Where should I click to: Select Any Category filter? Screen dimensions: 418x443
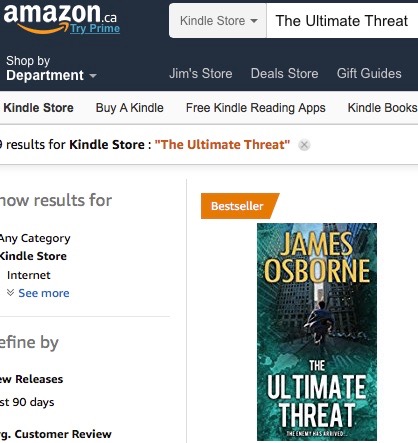point(35,238)
